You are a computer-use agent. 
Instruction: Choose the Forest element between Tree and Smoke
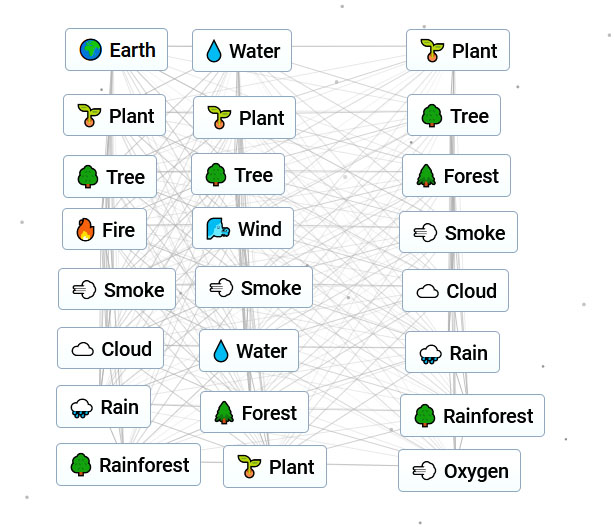[462, 176]
